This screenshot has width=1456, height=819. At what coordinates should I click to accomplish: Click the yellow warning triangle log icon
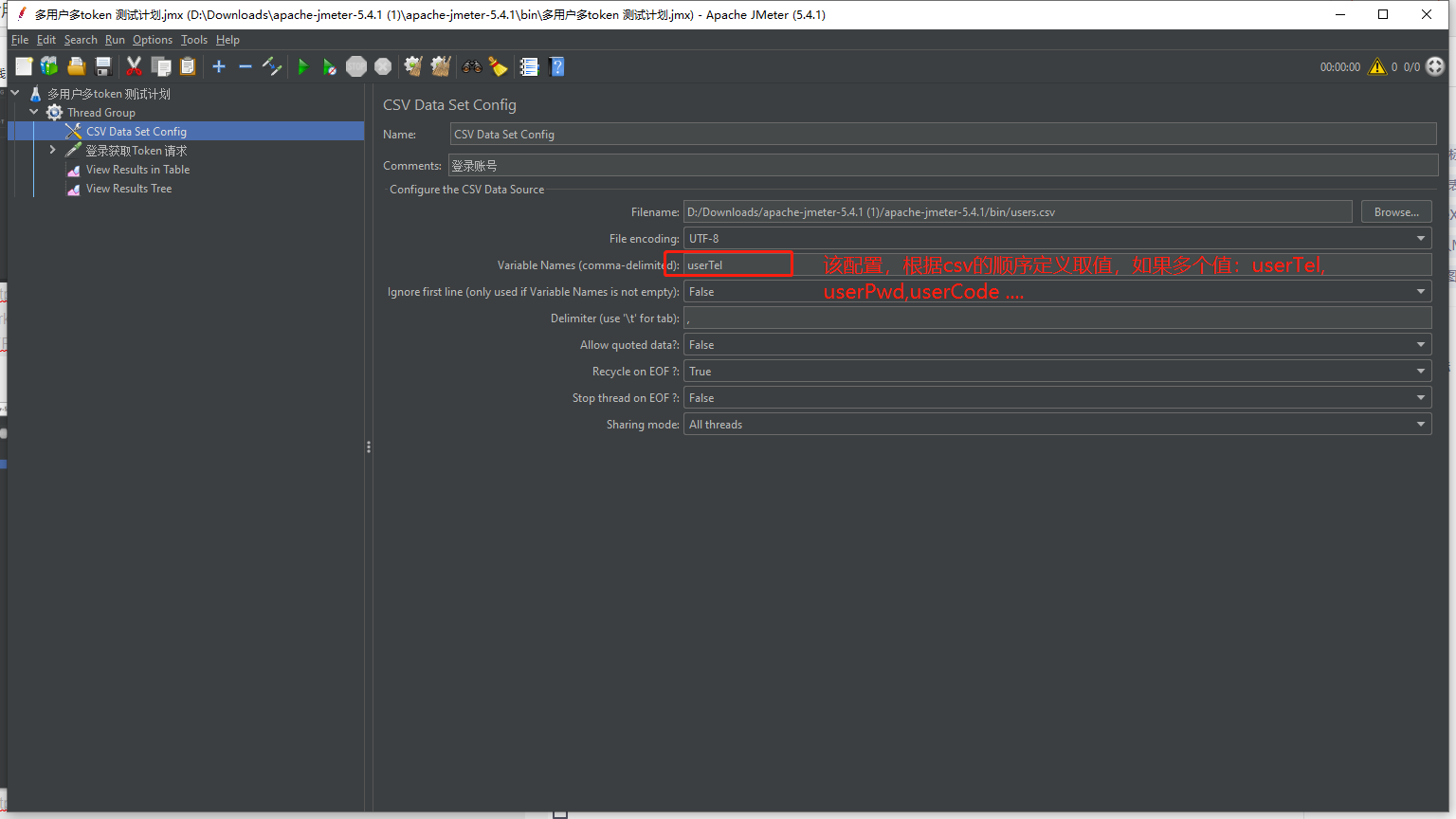1377,66
